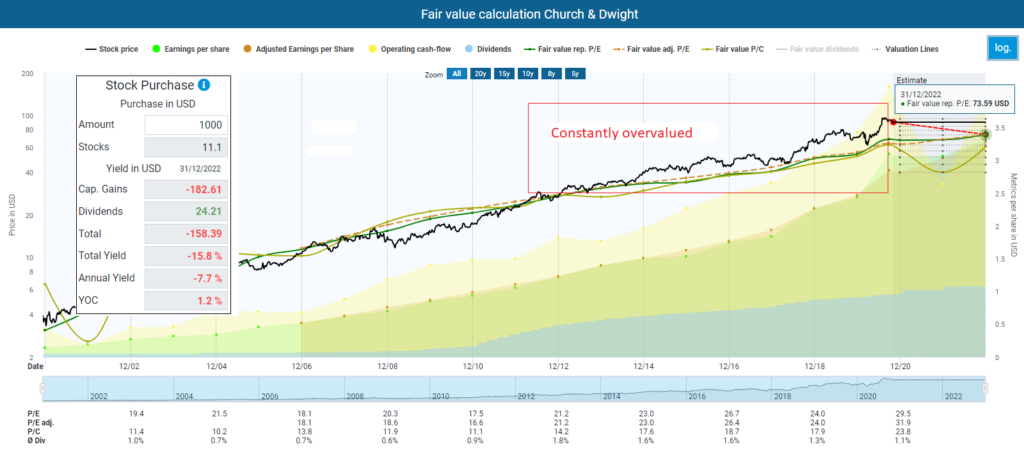Enable the greyed Fair value dividends series
The height and width of the screenshot is (449, 1024).
(x=817, y=49)
